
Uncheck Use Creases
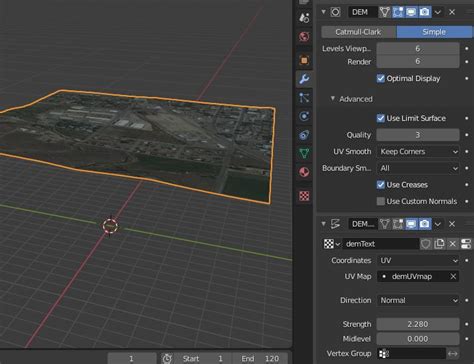click(381, 185)
